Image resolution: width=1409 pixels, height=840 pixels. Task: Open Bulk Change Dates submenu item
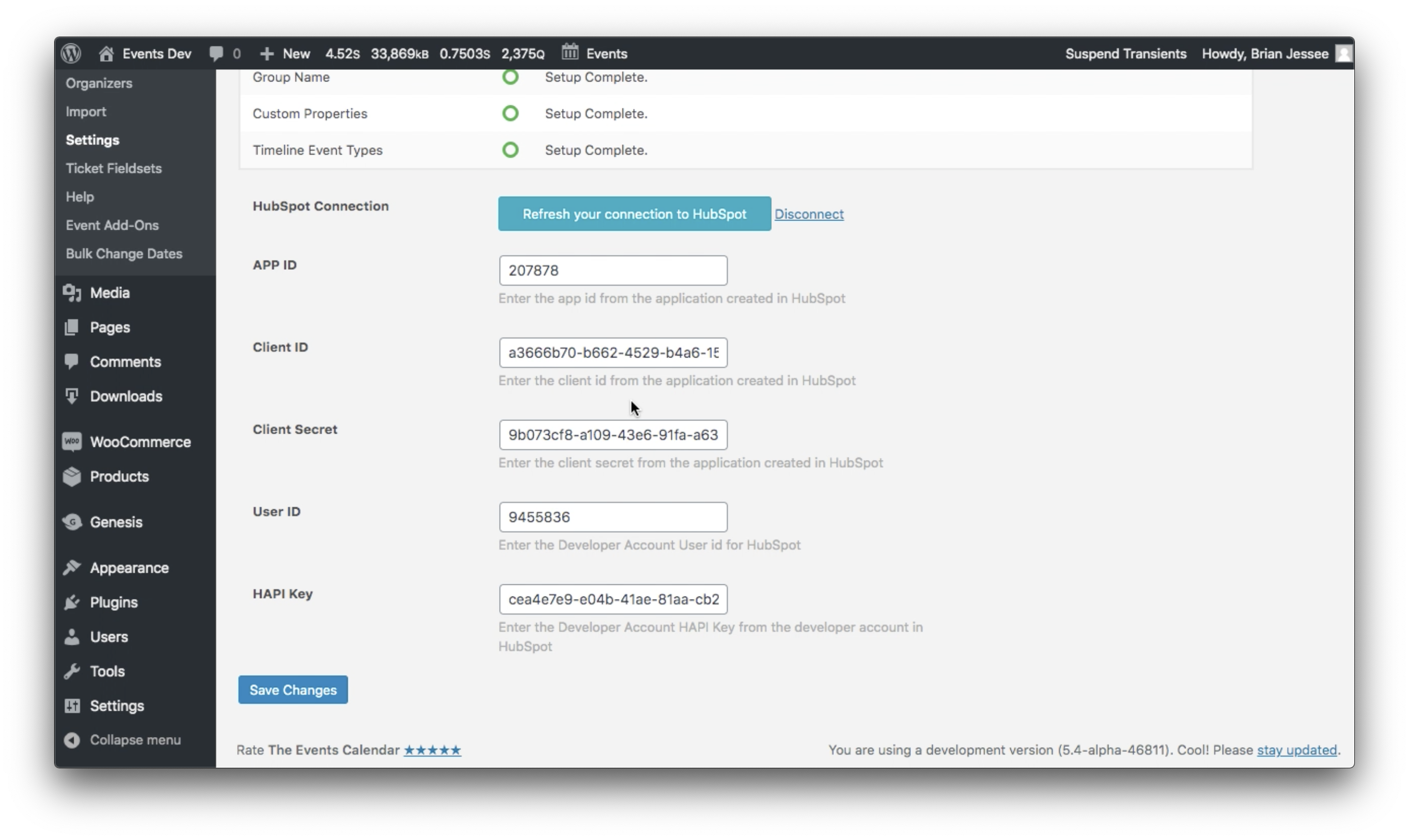coord(124,254)
